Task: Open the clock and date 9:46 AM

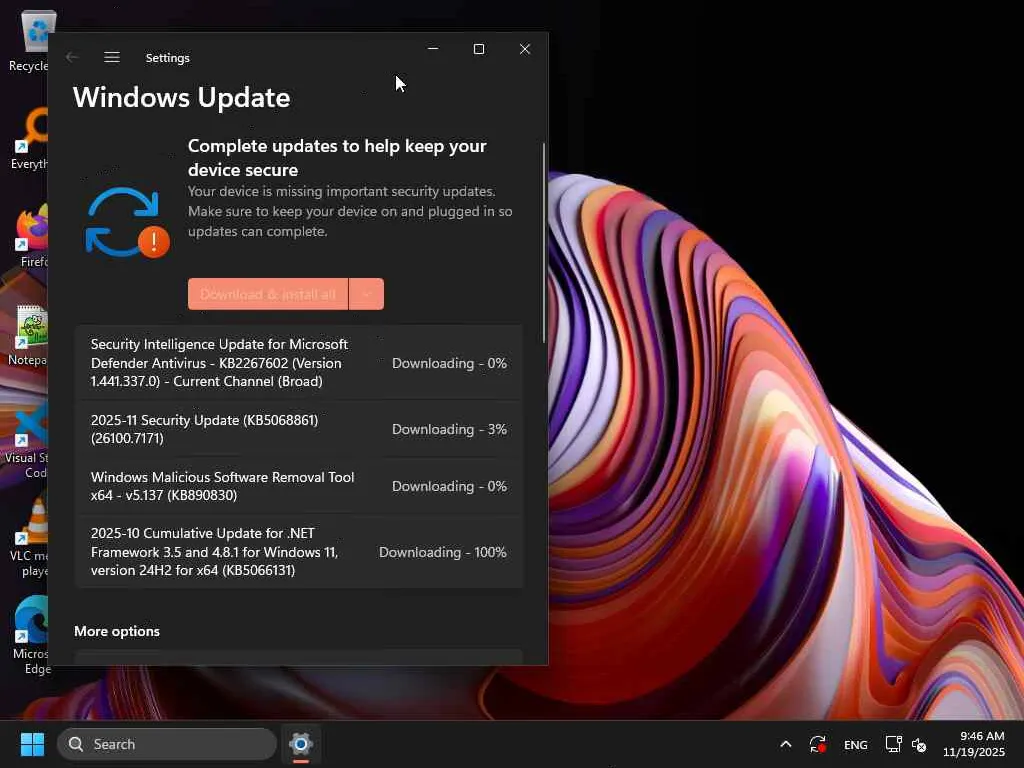Action: pos(974,744)
